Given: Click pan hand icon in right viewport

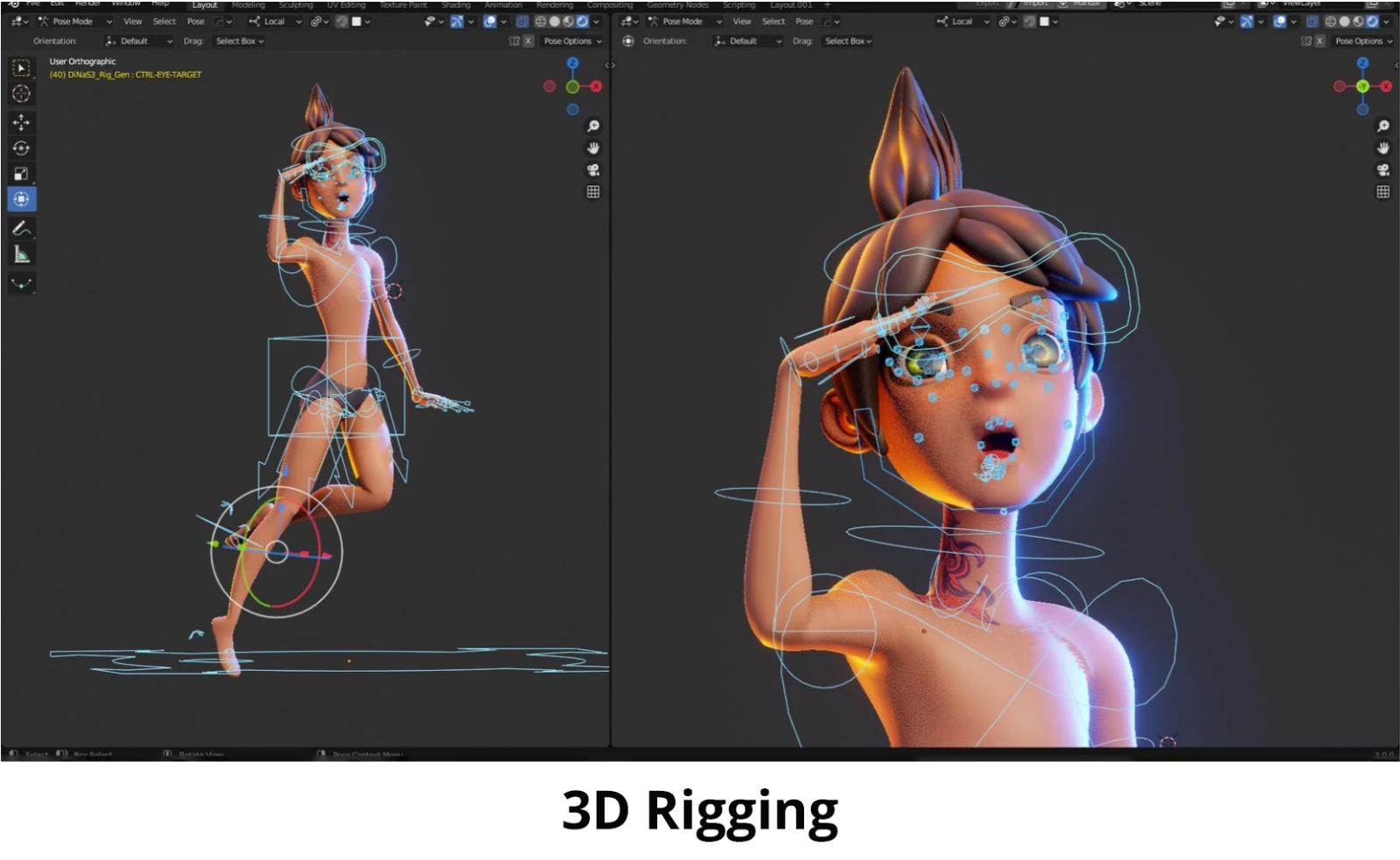Looking at the screenshot, I should (1383, 148).
